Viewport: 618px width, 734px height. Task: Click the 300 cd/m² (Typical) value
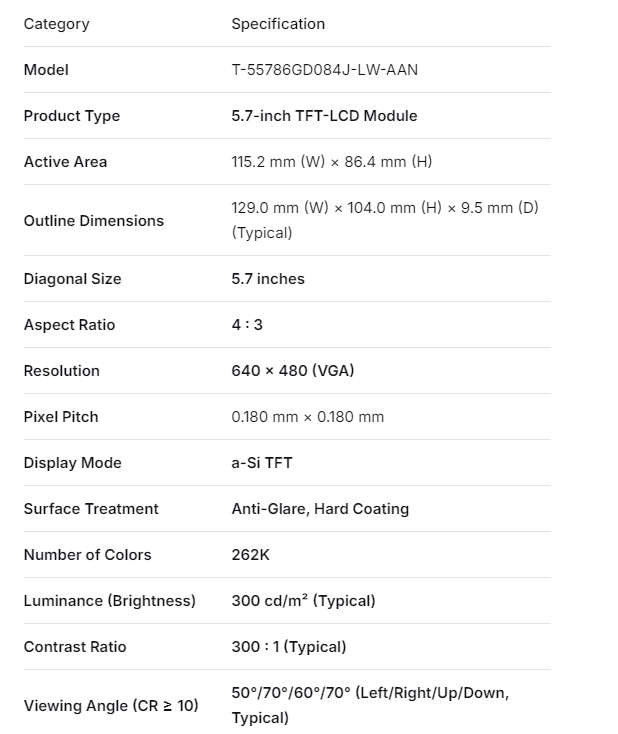[x=303, y=601]
